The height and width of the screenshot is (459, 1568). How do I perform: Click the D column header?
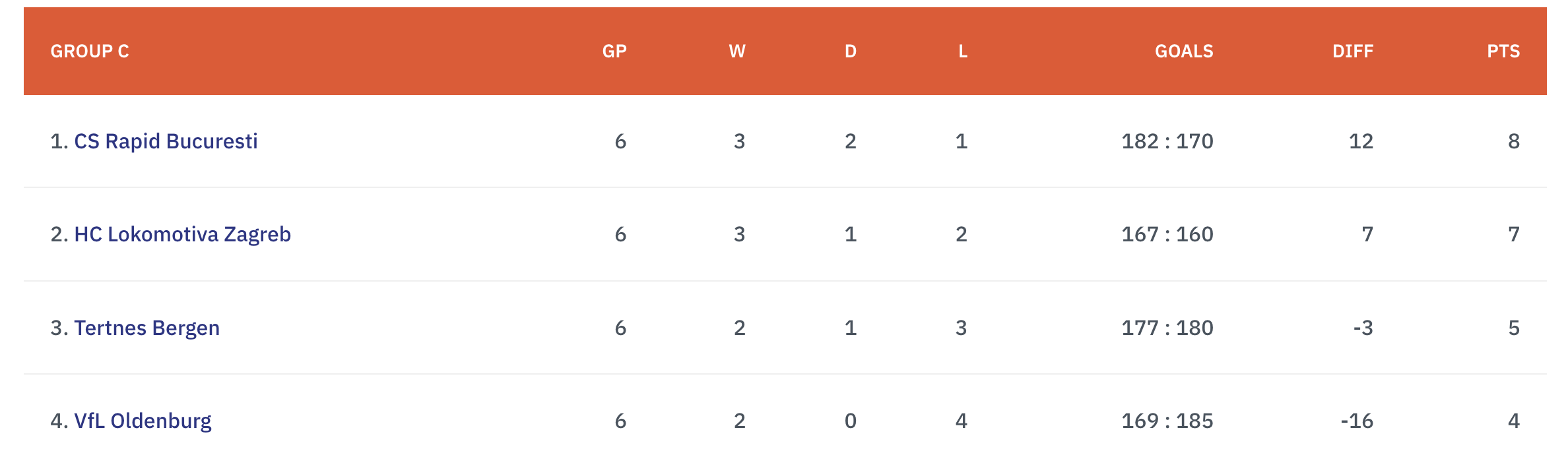[851, 51]
